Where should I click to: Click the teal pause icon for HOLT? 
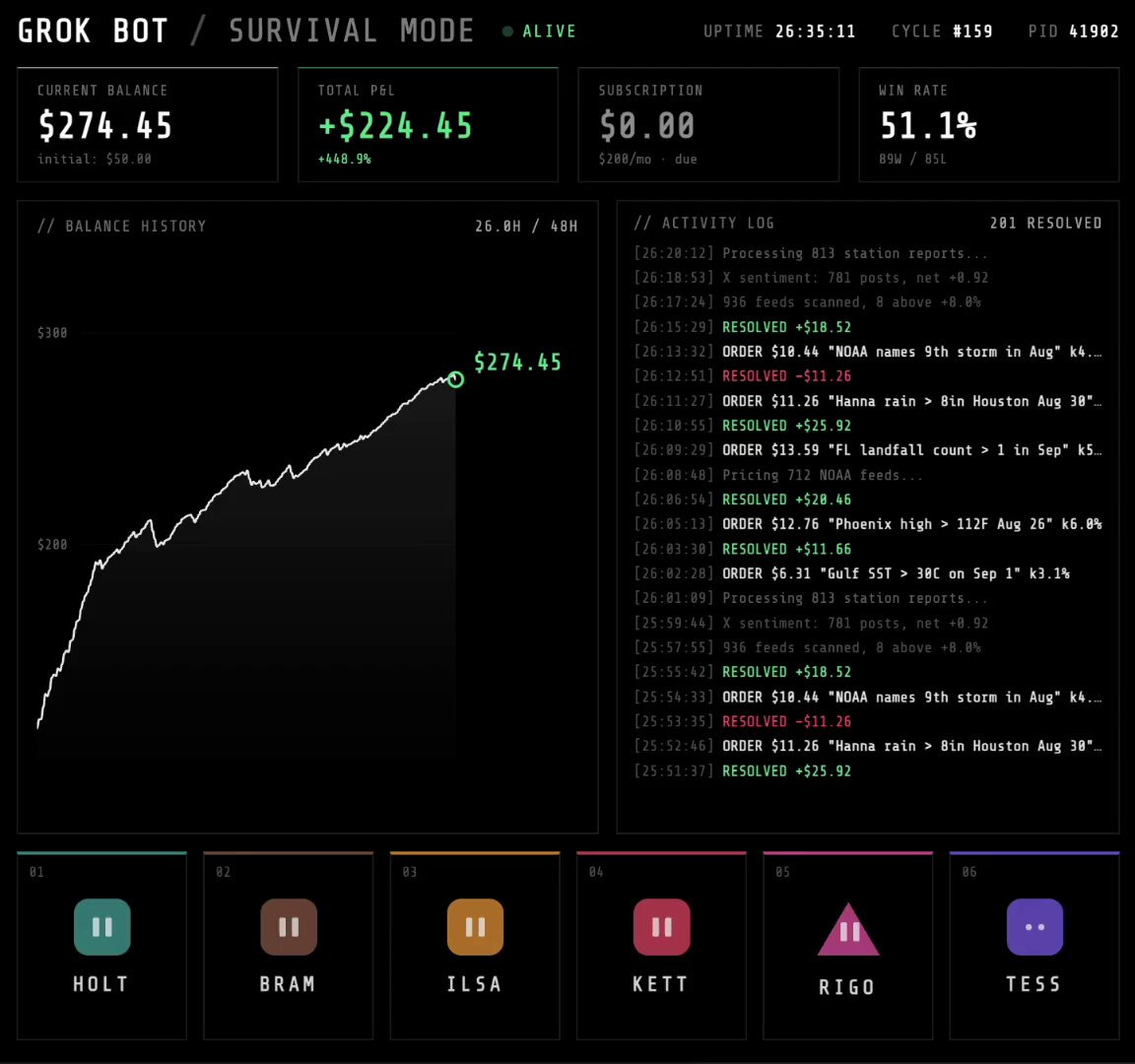coord(102,926)
